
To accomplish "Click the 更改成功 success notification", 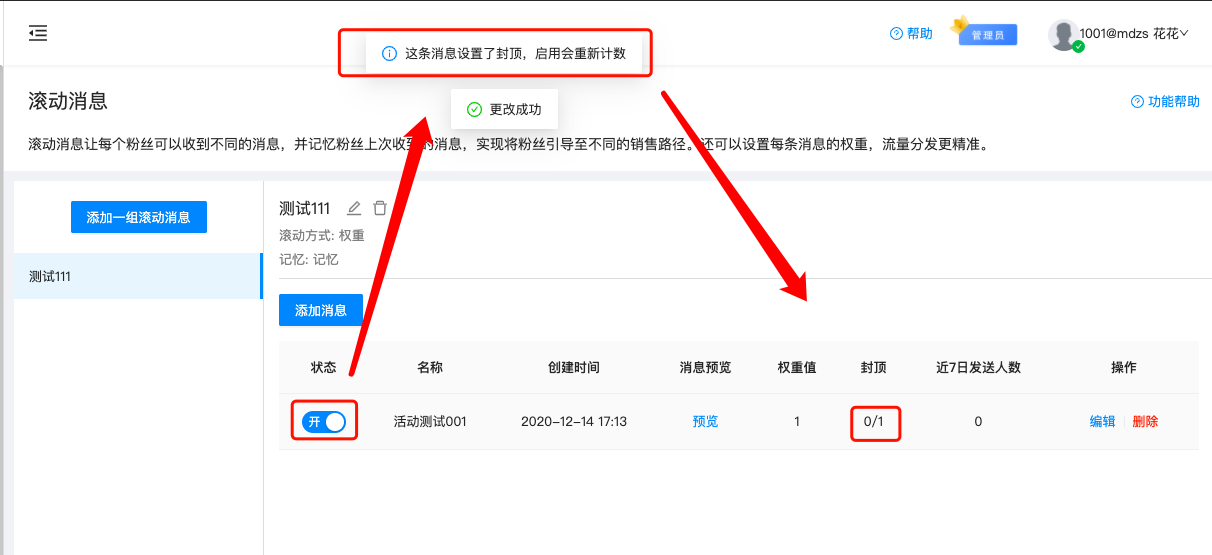I will [x=504, y=109].
